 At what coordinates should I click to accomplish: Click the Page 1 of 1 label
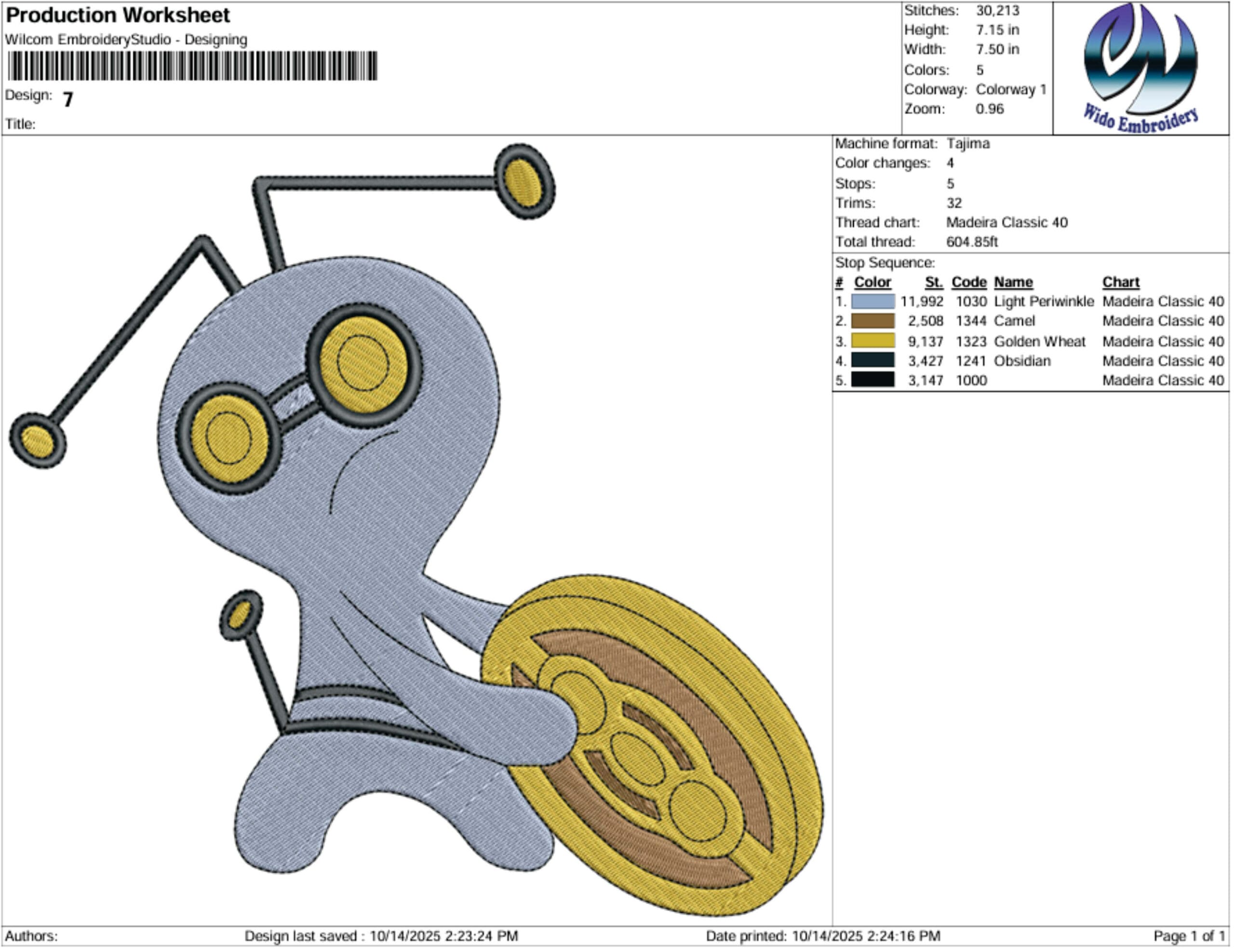click(x=1188, y=936)
